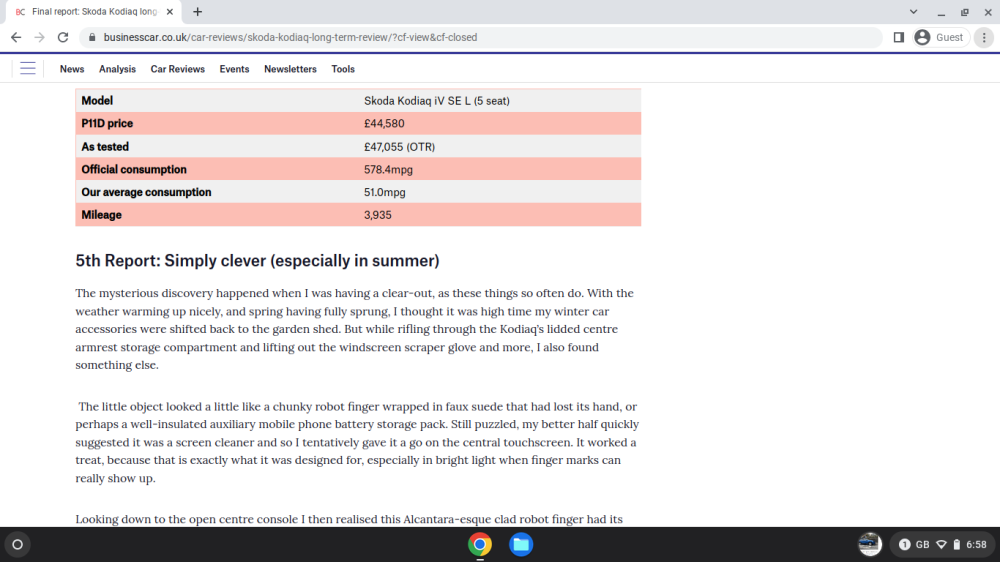Switch GB keyboard input method
Viewport: 1000px width, 562px height.
point(923,545)
